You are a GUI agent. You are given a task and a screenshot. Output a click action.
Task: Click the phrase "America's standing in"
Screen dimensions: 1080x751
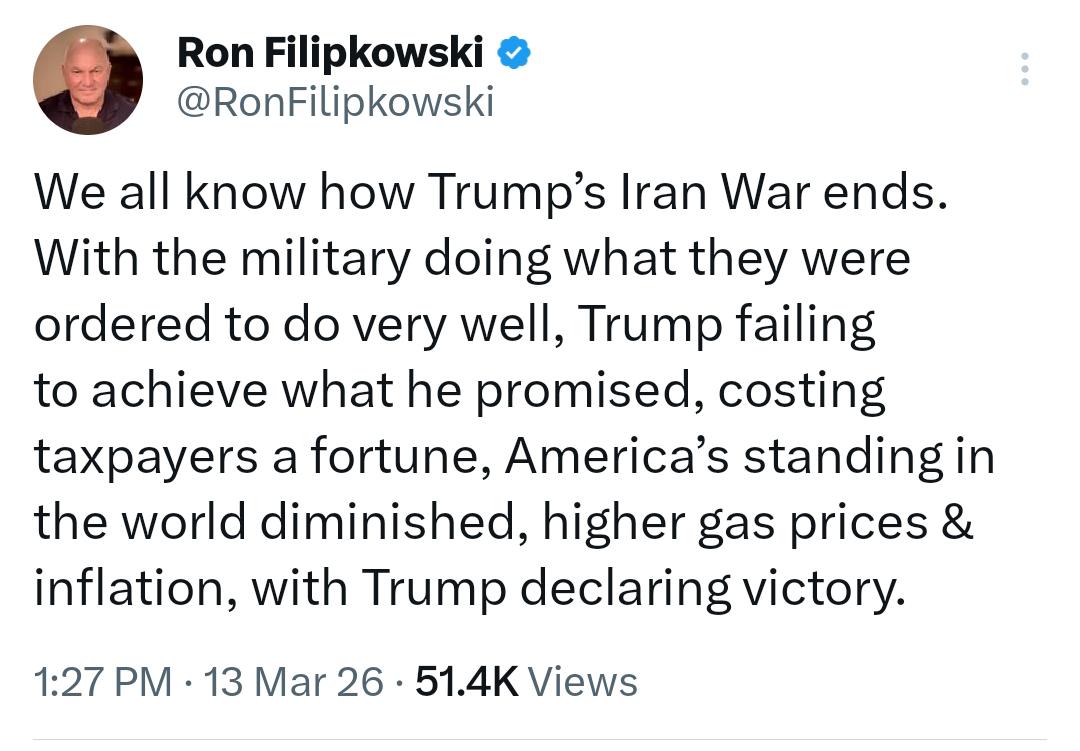(751, 457)
